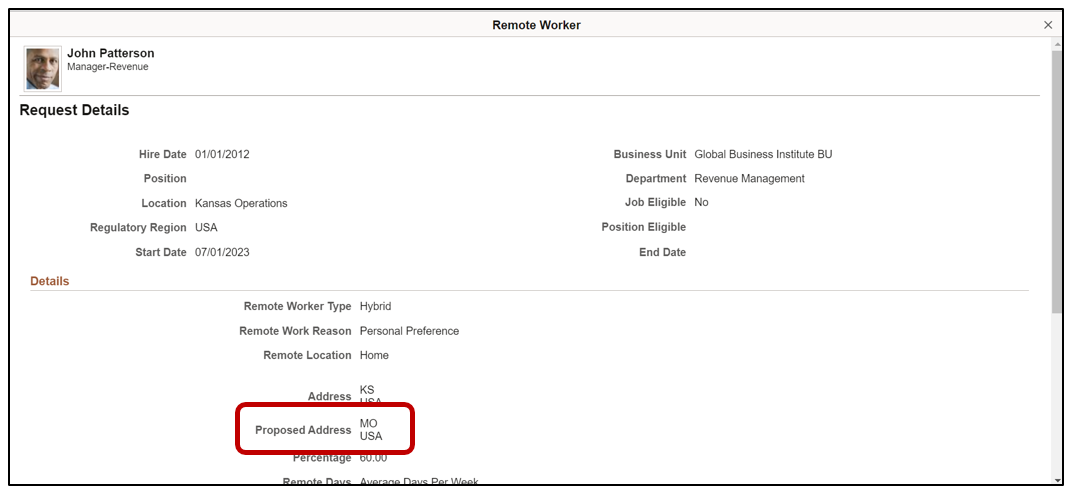Click the Manager-Revenue job title

(108, 67)
